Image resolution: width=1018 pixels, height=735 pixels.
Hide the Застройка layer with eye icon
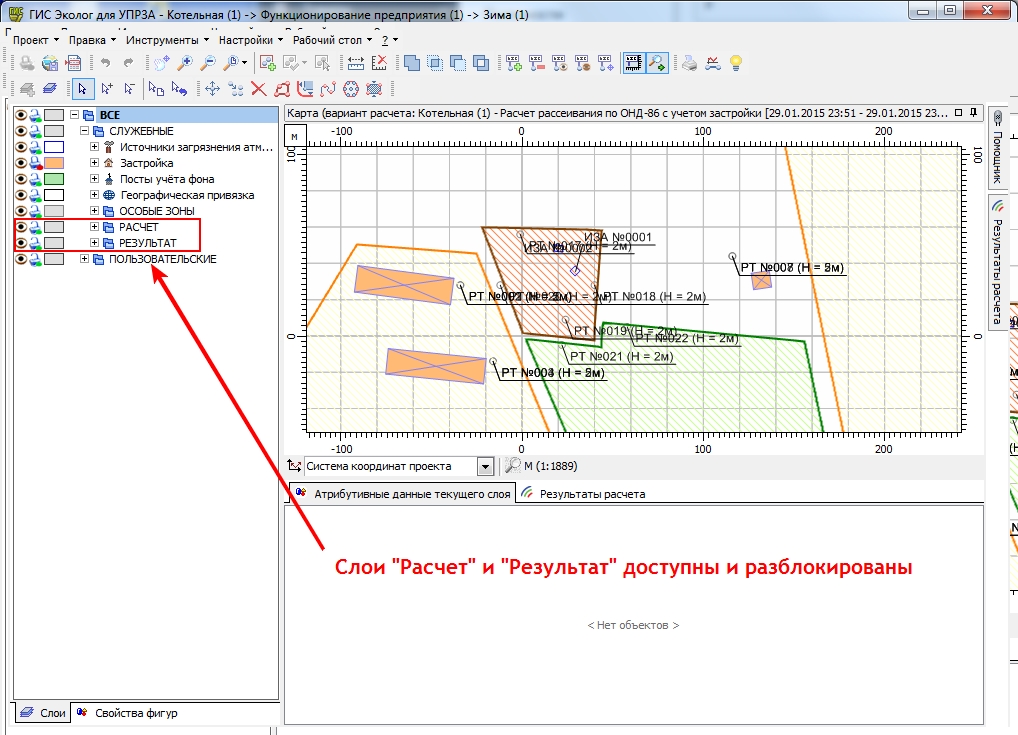(x=21, y=163)
